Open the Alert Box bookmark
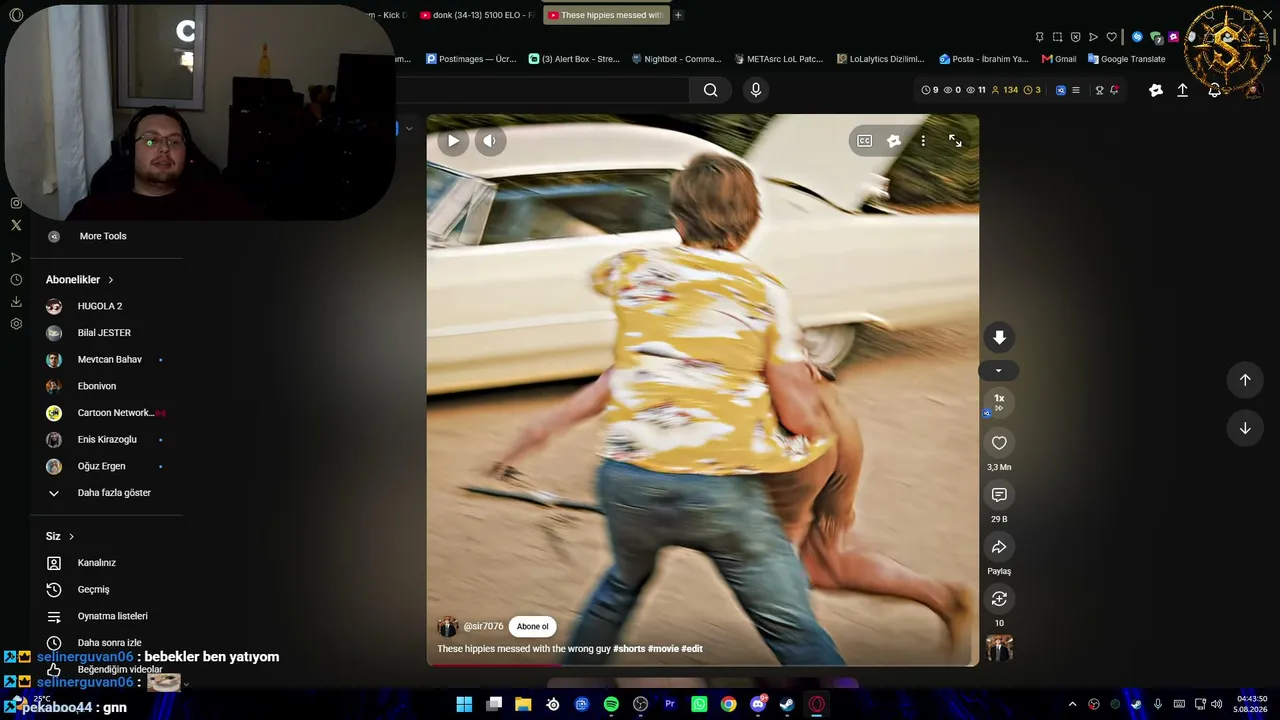The width and height of the screenshot is (1280, 720). pyautogui.click(x=574, y=59)
